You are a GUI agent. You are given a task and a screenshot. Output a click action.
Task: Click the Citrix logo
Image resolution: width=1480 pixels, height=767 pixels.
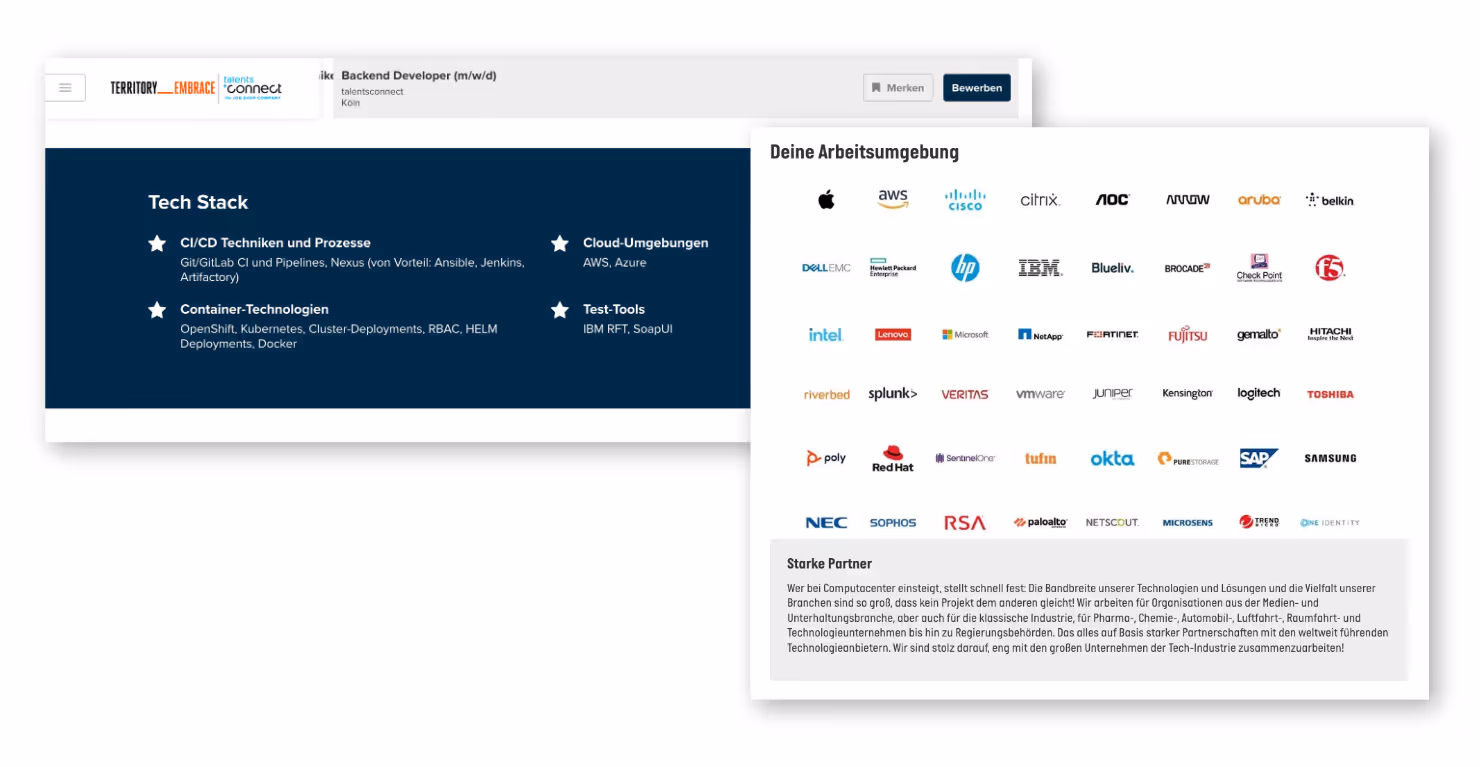pos(1040,200)
